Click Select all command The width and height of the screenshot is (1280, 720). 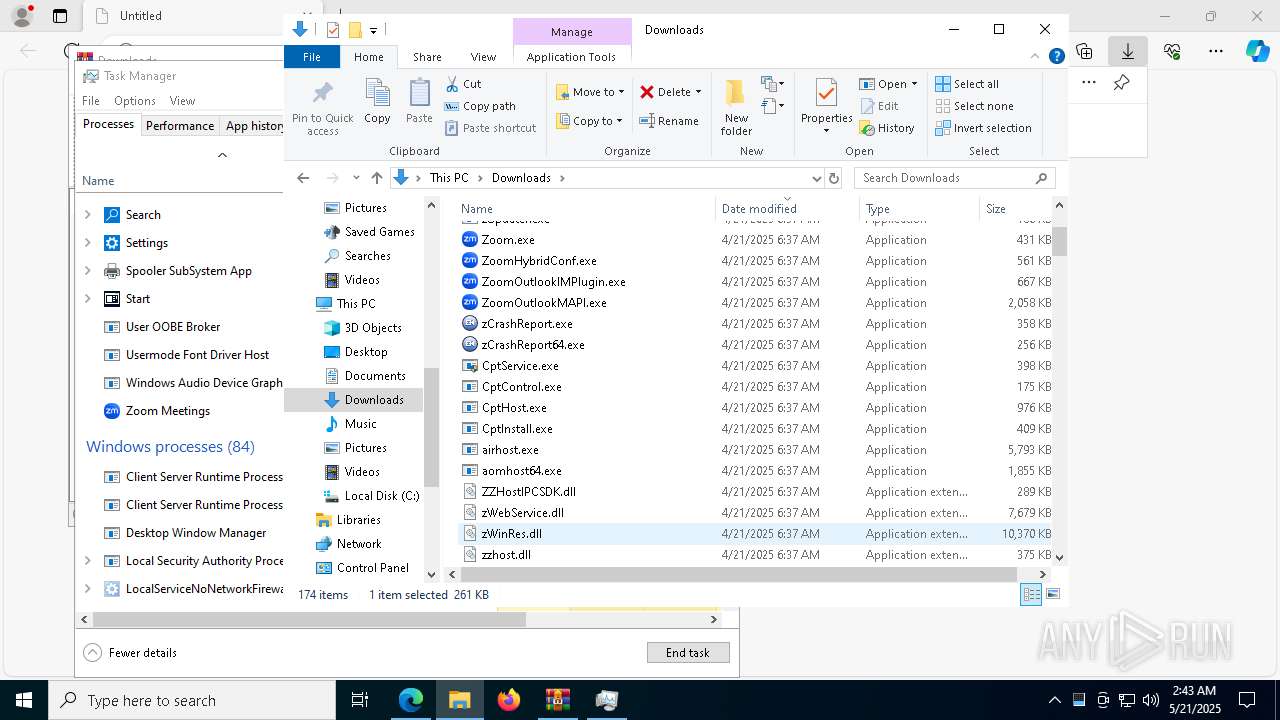point(967,84)
